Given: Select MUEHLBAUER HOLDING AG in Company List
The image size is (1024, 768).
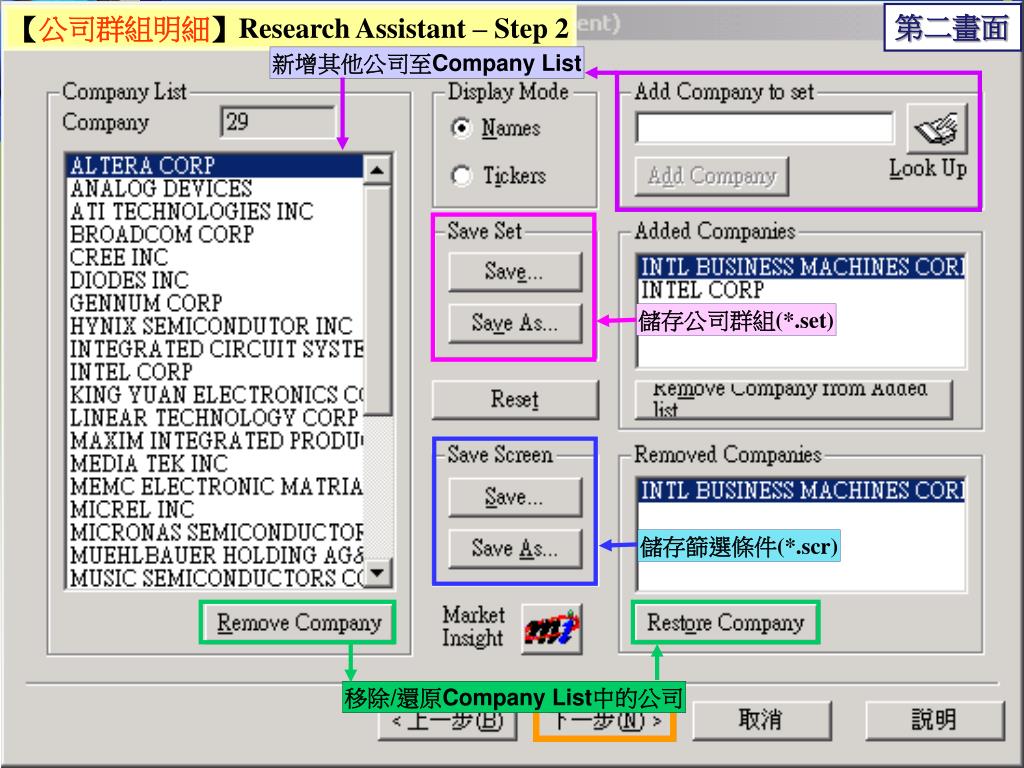Looking at the screenshot, I should click(x=216, y=555).
